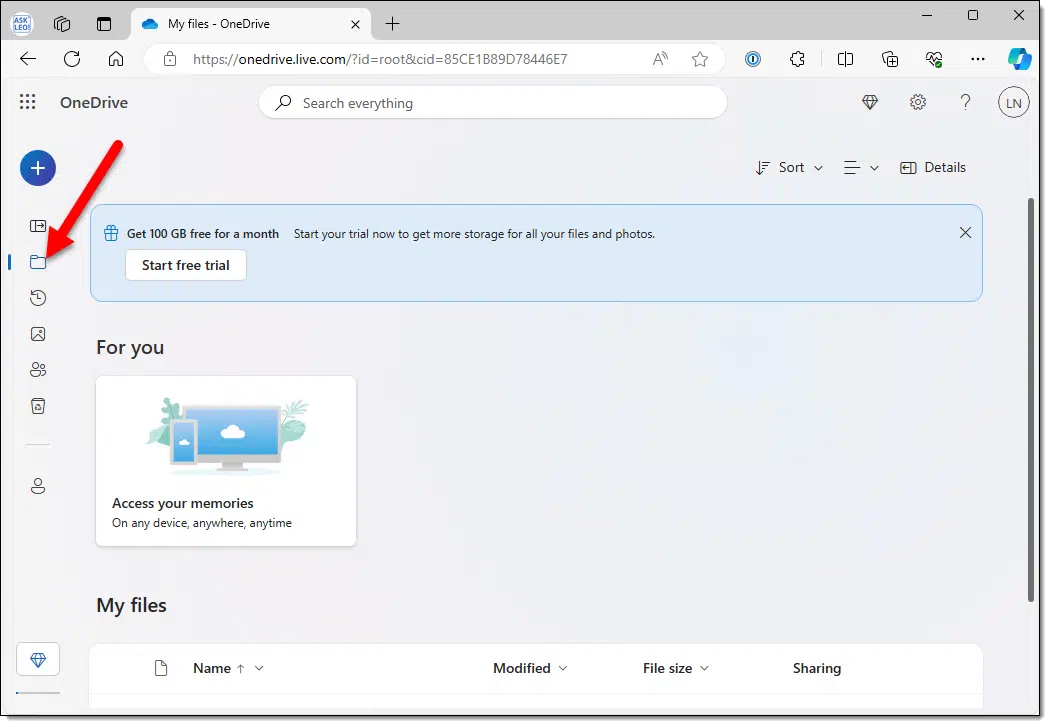This screenshot has width=1050, height=726.
Task: Expand the File size column dropdown
Action: [x=704, y=668]
